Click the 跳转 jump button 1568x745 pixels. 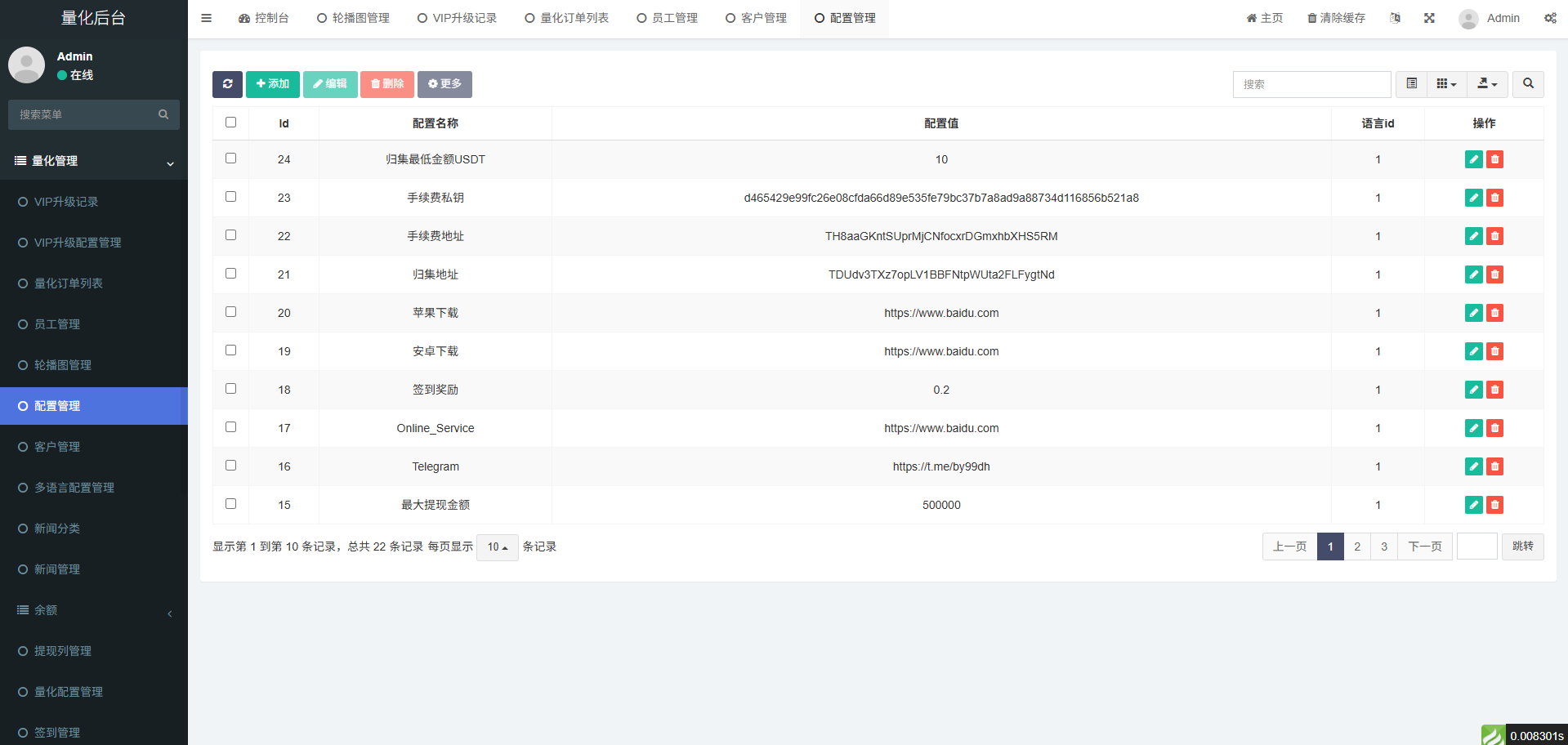[x=1523, y=546]
